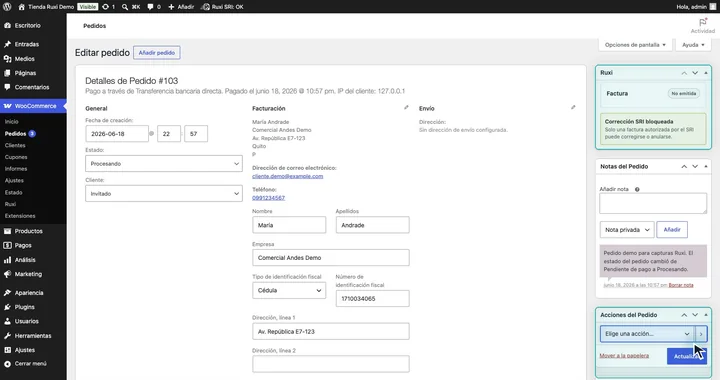Click the Actualizar button

tap(686, 356)
